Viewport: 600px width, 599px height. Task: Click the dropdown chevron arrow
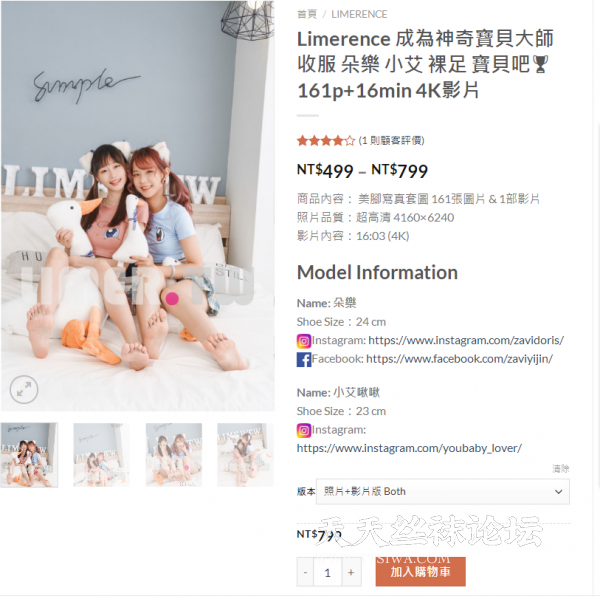559,492
